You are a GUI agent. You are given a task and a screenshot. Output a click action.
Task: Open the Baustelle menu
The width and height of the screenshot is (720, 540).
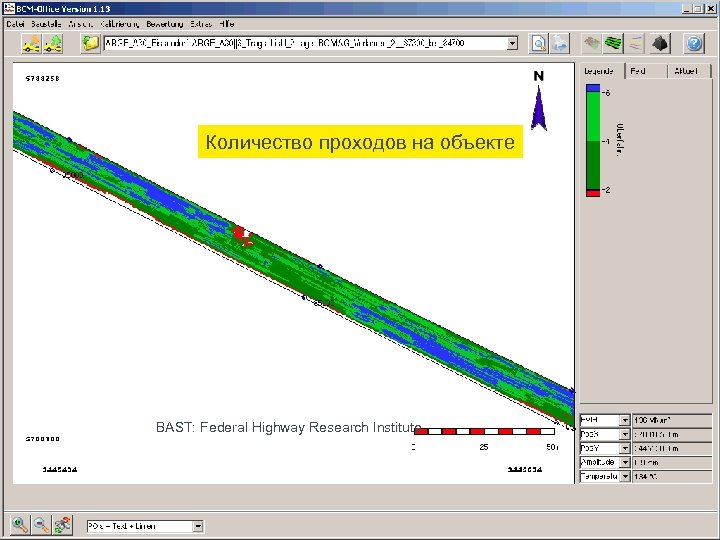point(46,24)
